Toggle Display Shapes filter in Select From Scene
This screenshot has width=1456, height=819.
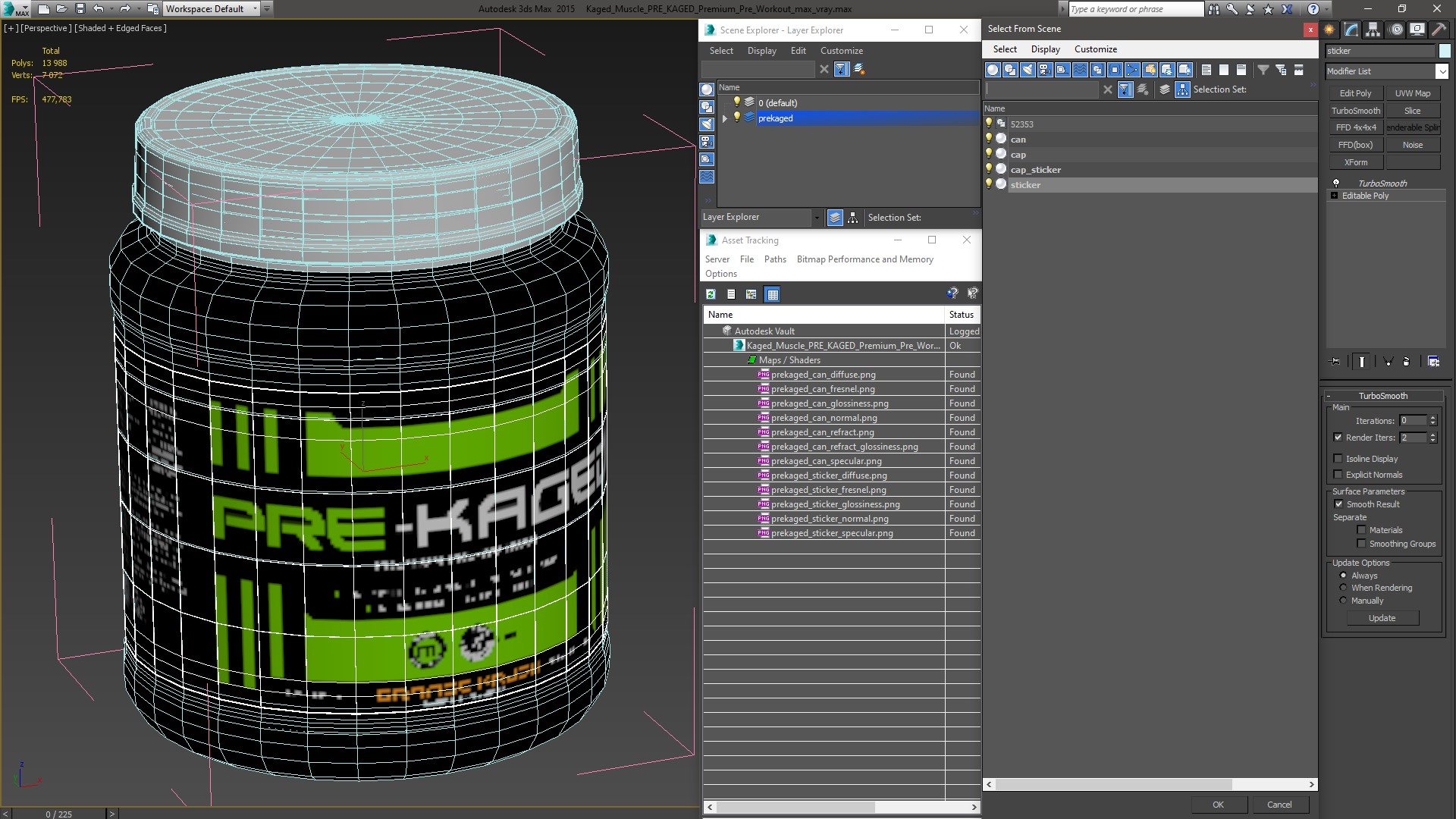1009,70
